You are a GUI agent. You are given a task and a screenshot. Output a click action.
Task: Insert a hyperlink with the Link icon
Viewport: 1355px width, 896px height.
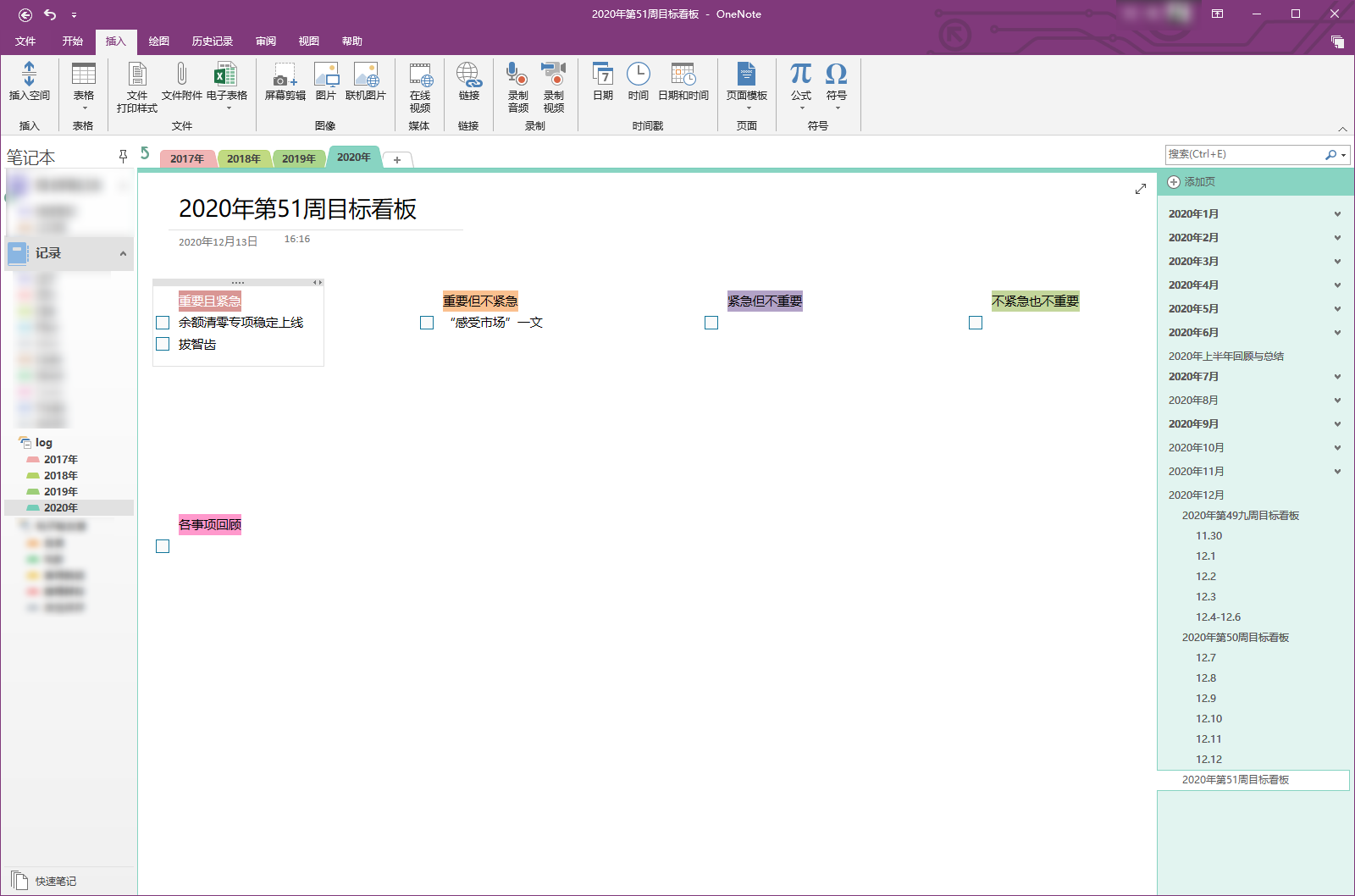pyautogui.click(x=469, y=82)
